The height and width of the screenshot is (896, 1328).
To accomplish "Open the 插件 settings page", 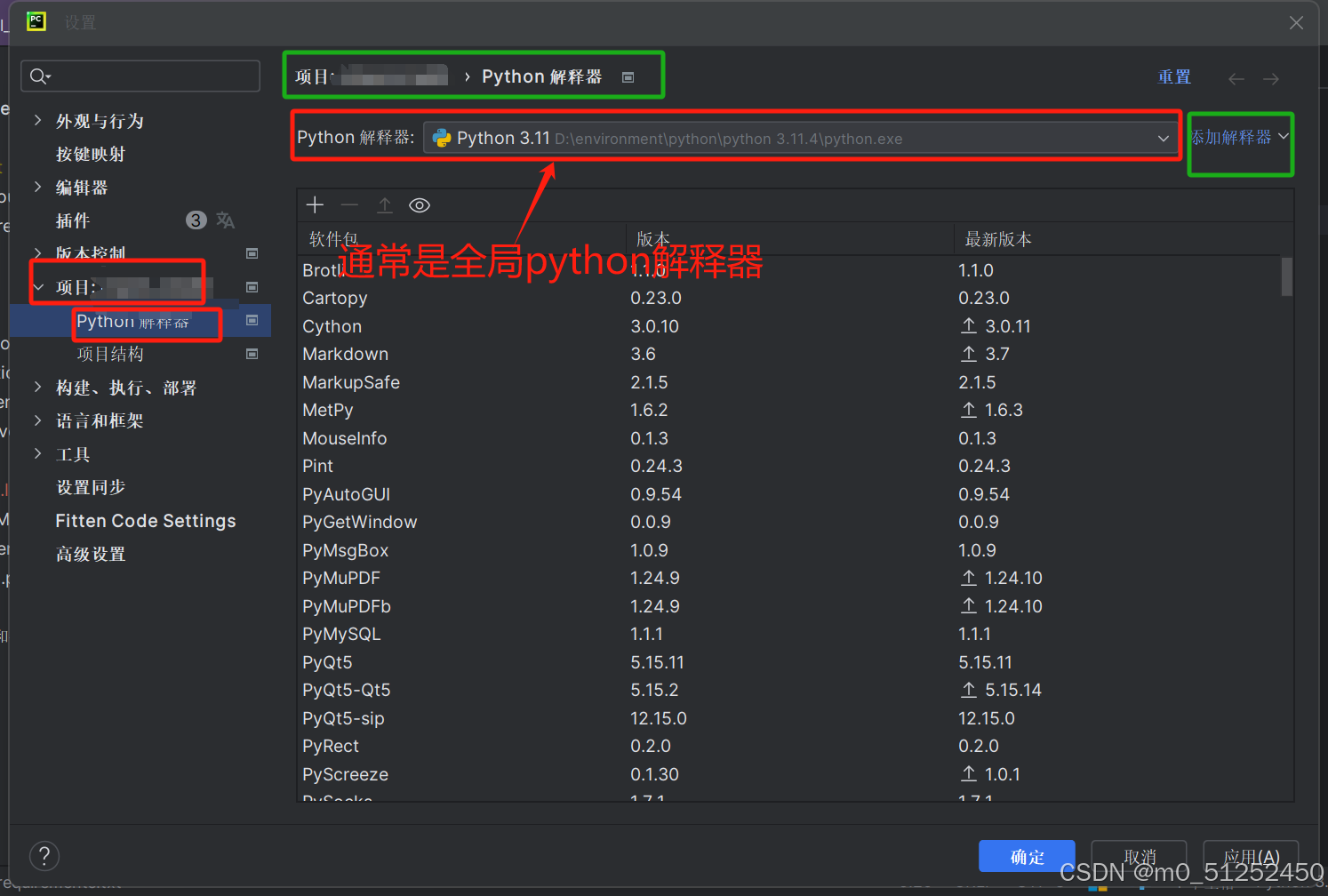I will 73,220.
